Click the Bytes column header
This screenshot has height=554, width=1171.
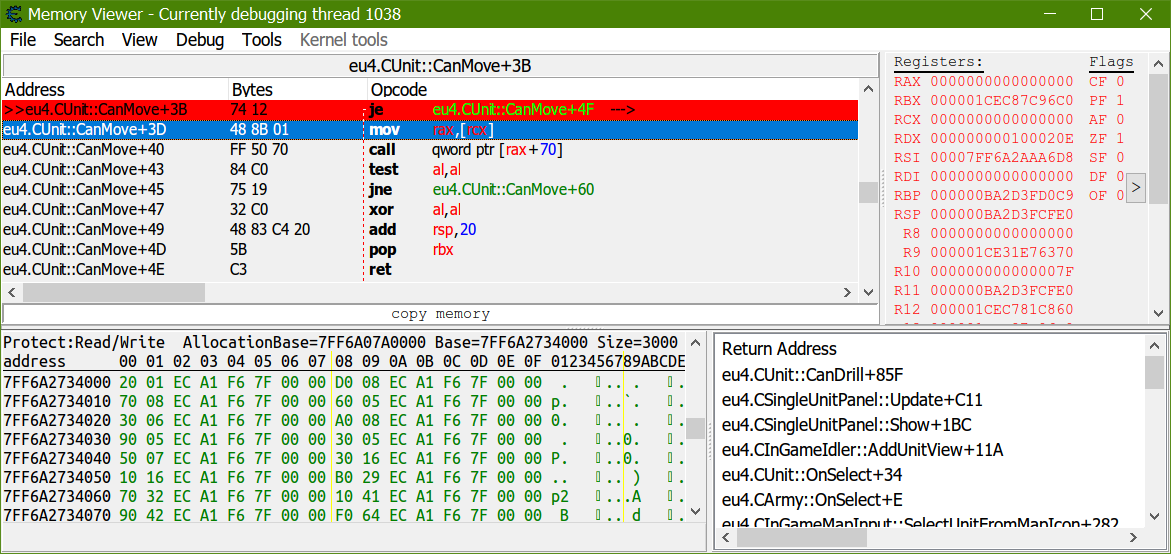[x=298, y=90]
